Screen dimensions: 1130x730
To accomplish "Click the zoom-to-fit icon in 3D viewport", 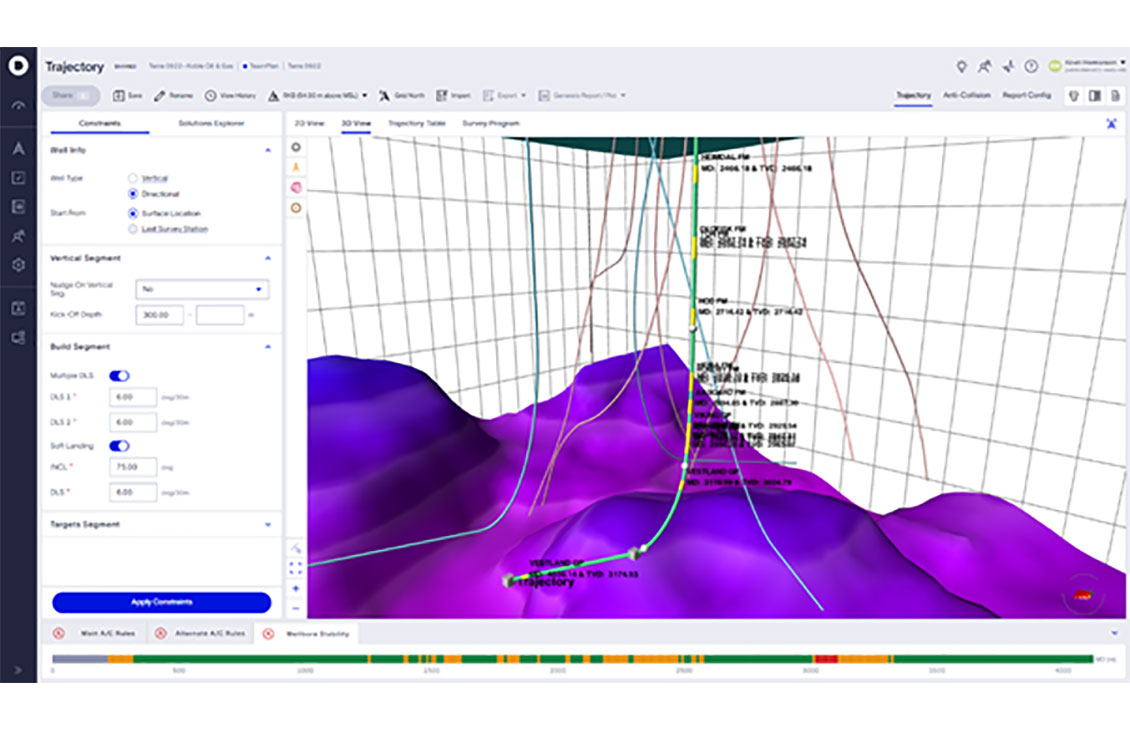I will (1112, 124).
